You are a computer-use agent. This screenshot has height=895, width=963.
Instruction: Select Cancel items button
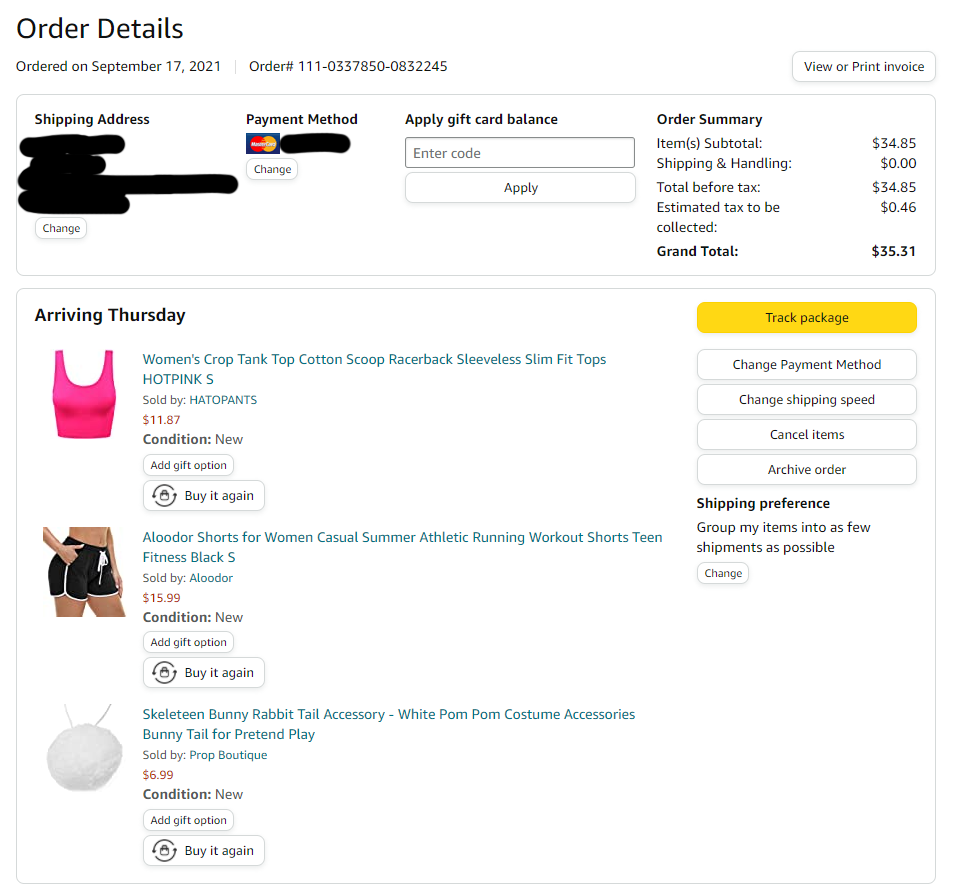coord(806,435)
